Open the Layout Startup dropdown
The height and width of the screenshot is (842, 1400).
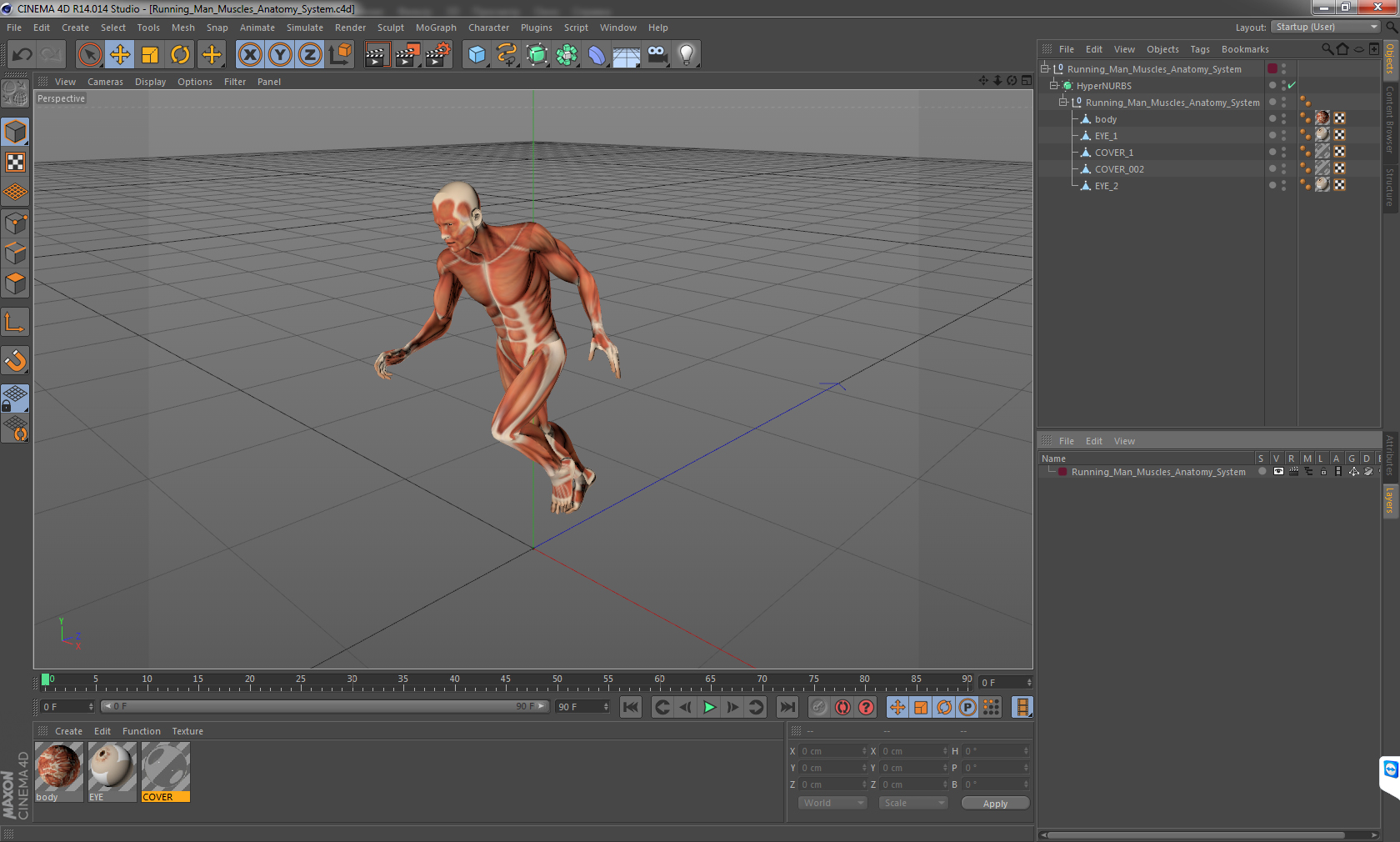click(x=1326, y=28)
